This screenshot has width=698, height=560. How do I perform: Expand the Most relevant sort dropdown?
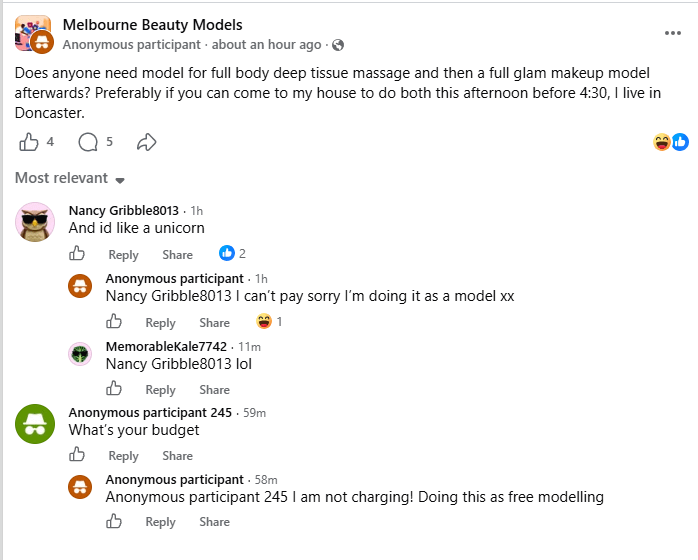pos(70,178)
